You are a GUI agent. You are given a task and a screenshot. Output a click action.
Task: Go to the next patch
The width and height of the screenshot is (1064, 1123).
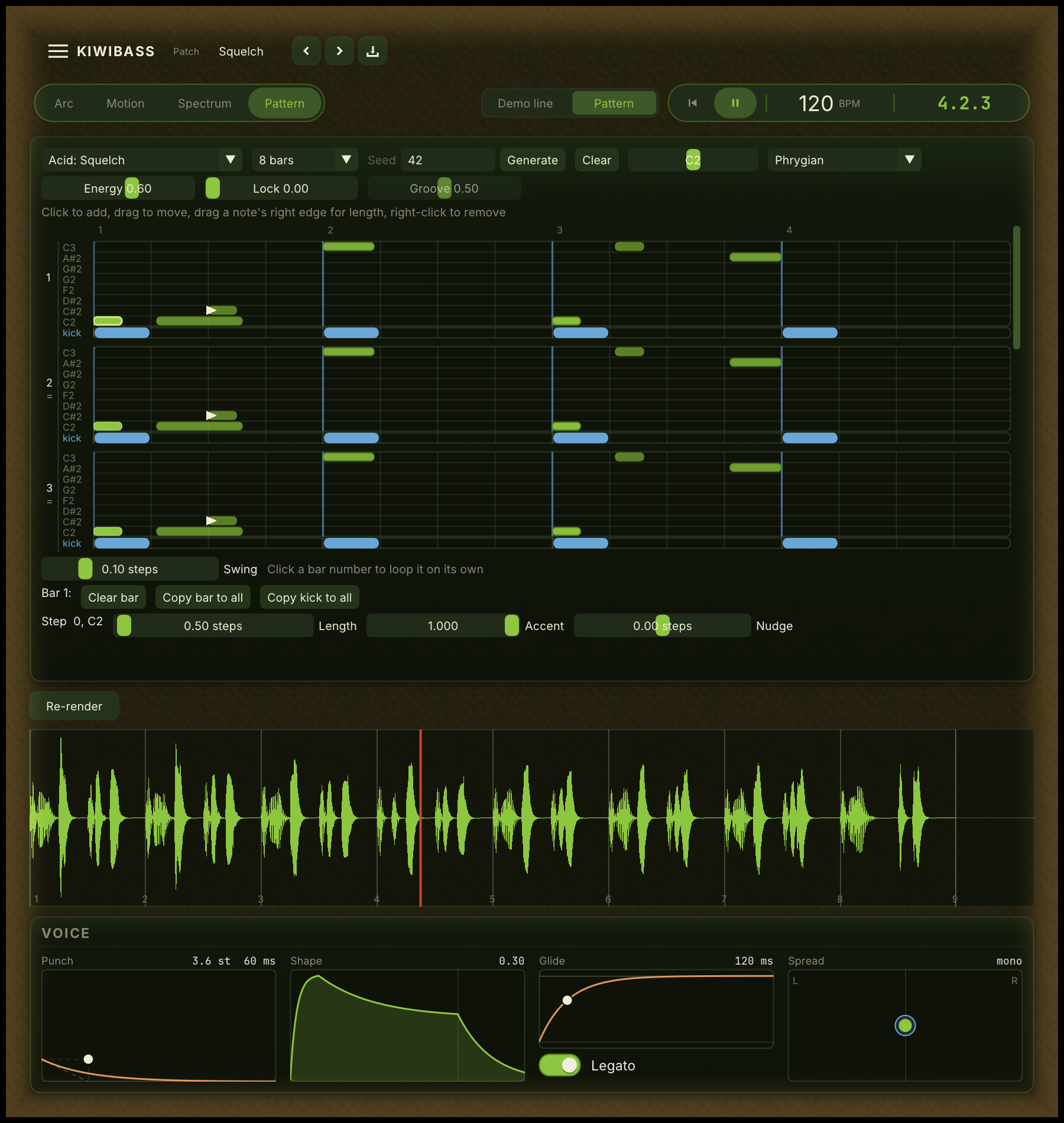tap(339, 51)
